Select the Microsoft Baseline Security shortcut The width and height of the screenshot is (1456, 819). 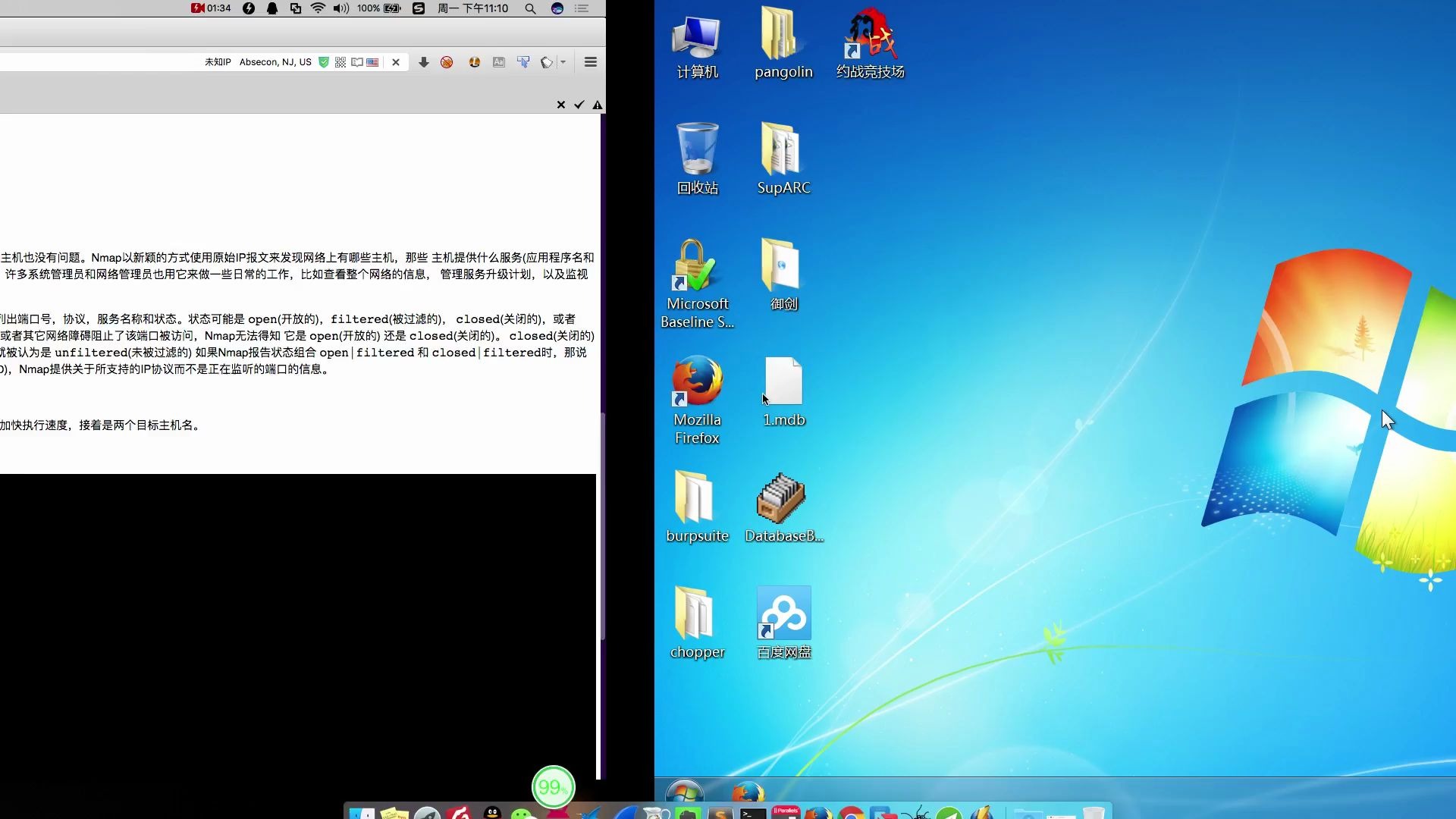[x=697, y=284]
